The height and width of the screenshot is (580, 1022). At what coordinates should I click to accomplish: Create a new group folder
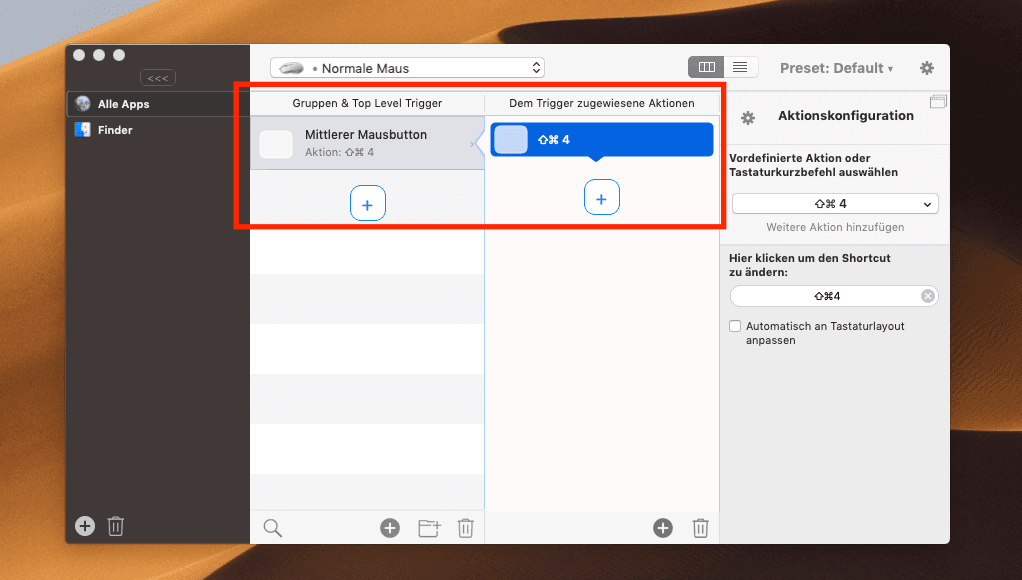[x=429, y=528]
